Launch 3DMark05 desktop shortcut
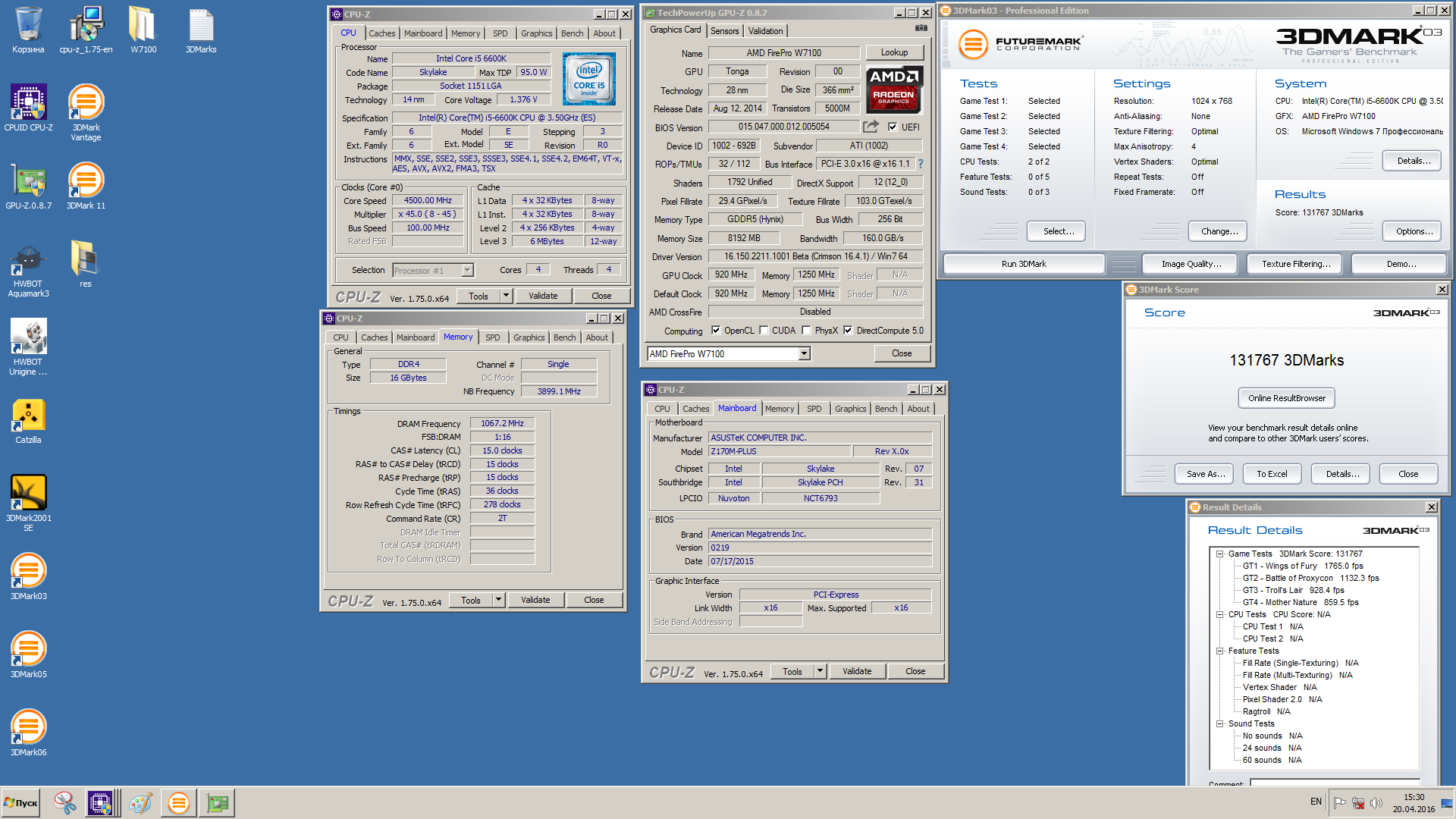The height and width of the screenshot is (819, 1456). (28, 654)
